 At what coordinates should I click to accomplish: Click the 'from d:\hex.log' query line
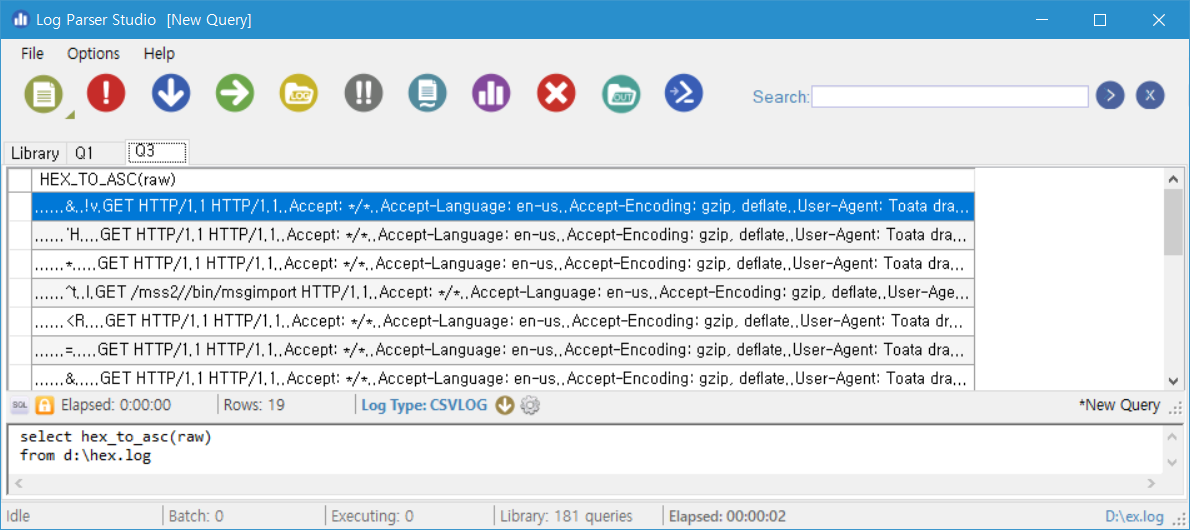coord(85,456)
